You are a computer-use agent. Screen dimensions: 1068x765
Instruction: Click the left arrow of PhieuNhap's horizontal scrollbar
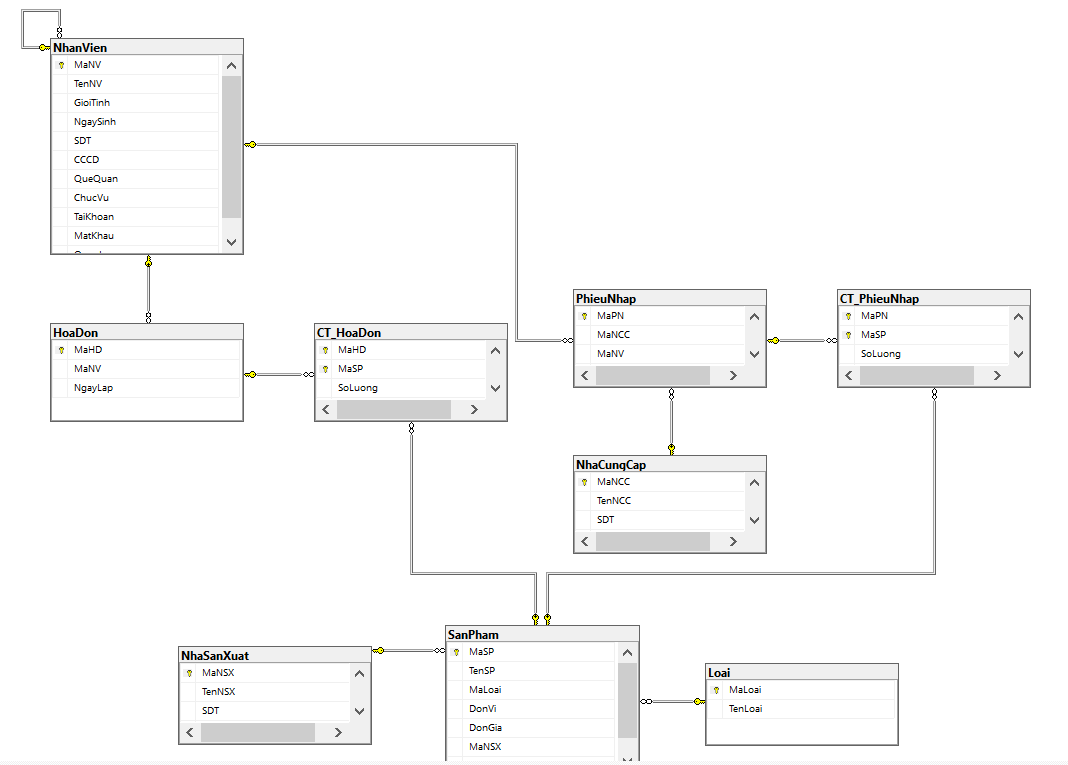[584, 375]
